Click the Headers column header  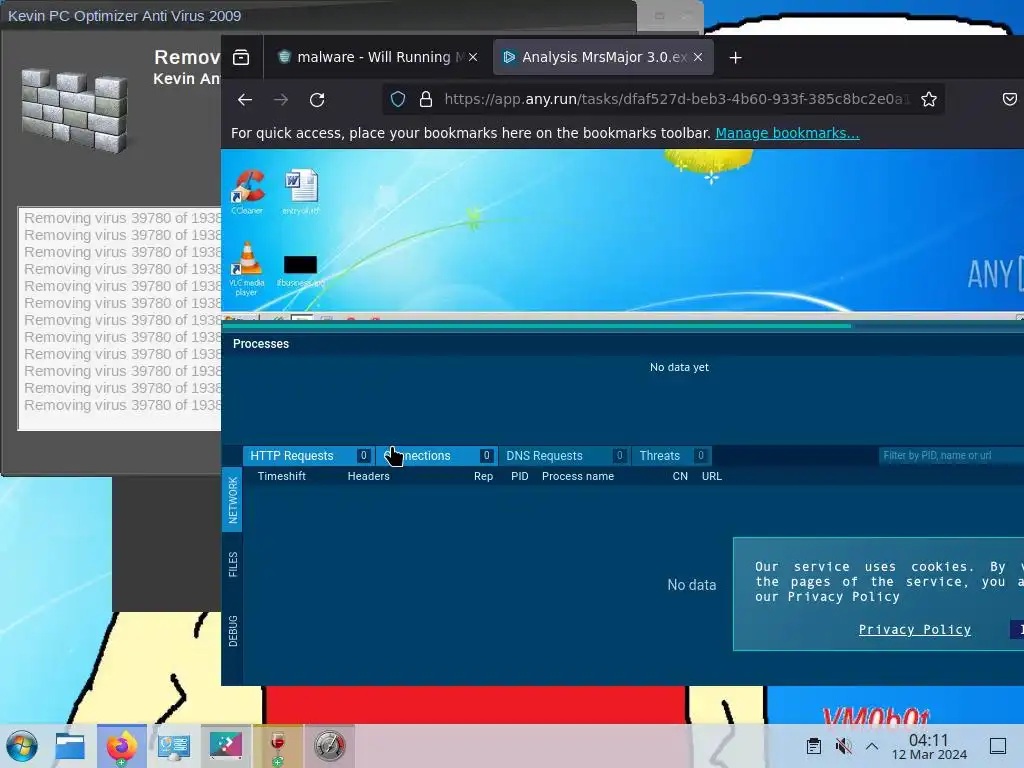click(368, 476)
